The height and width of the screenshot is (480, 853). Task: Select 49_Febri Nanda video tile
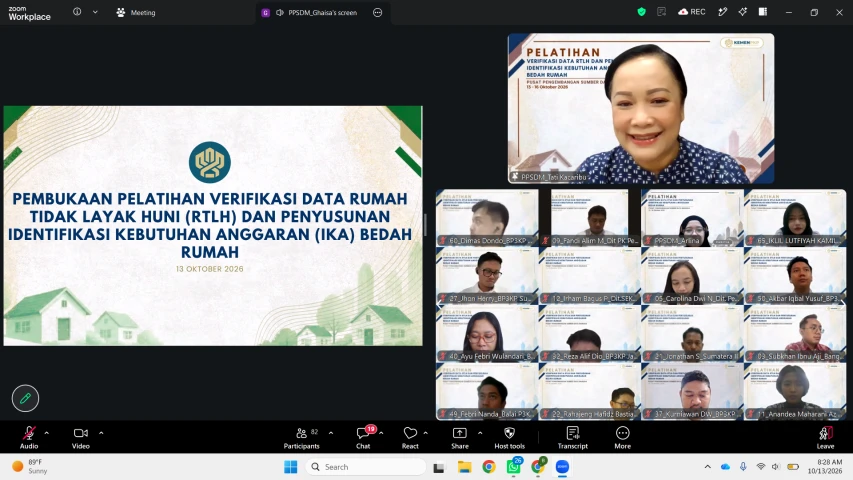pyautogui.click(x=487, y=392)
